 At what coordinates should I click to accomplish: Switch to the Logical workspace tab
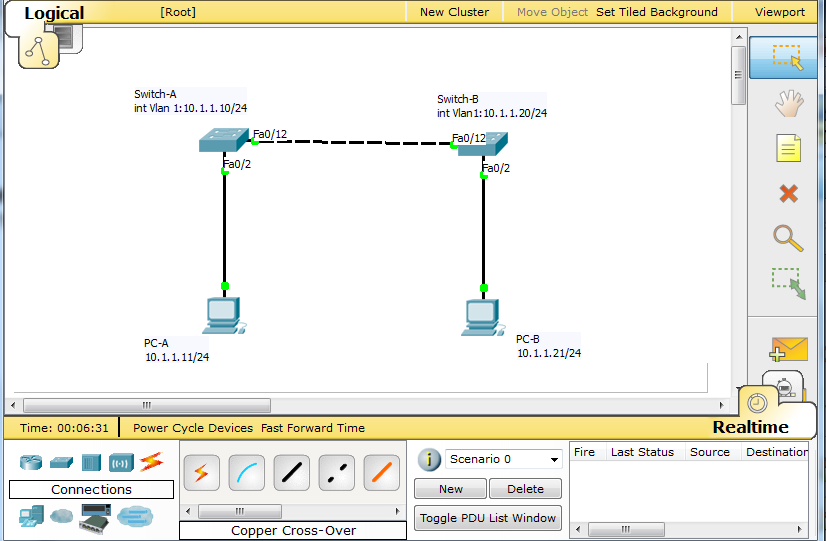(x=54, y=13)
